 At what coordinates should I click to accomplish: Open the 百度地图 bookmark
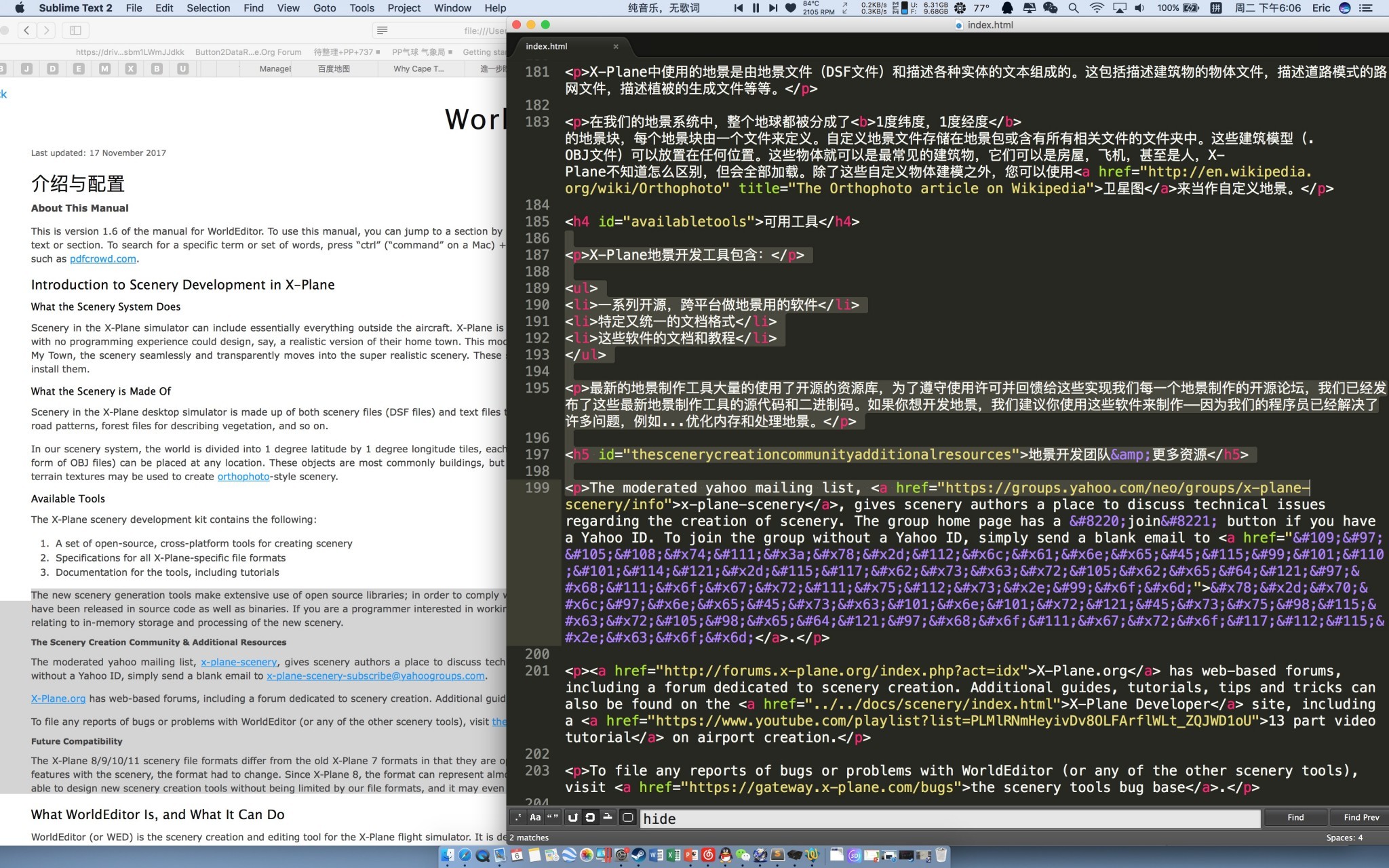coord(334,68)
